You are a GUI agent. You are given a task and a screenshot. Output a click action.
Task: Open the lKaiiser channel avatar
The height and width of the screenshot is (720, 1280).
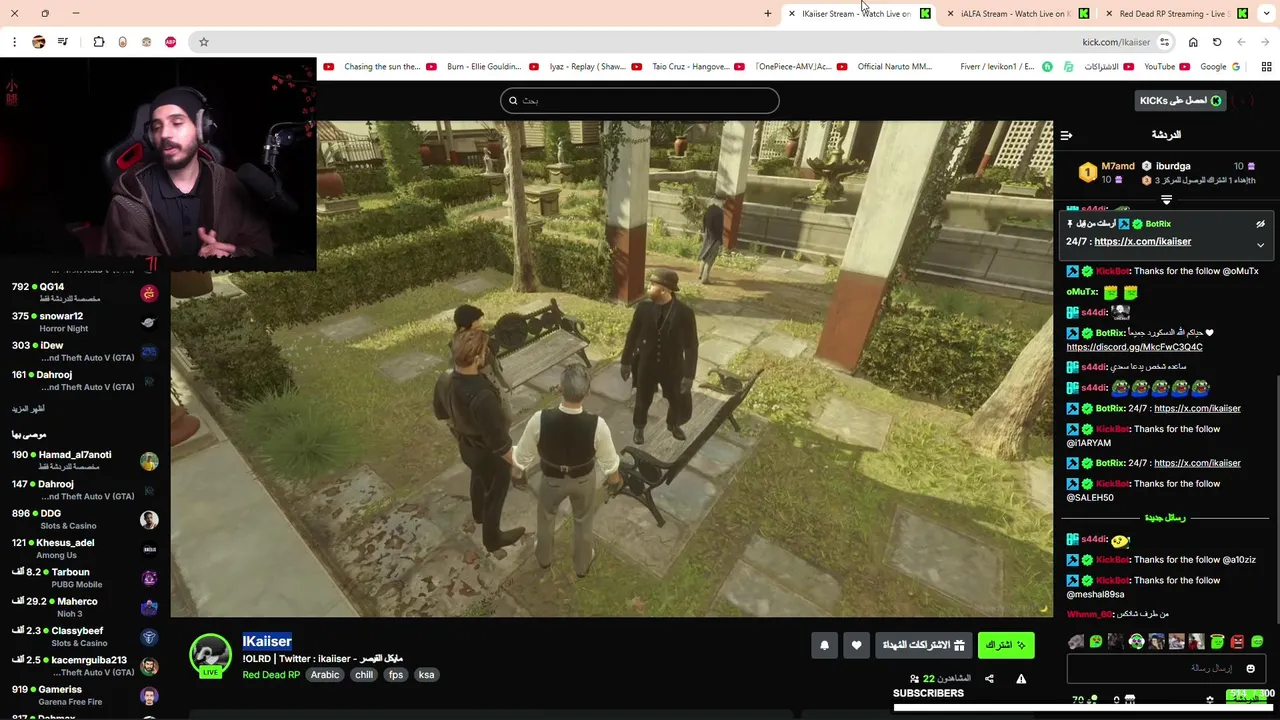pyautogui.click(x=210, y=655)
